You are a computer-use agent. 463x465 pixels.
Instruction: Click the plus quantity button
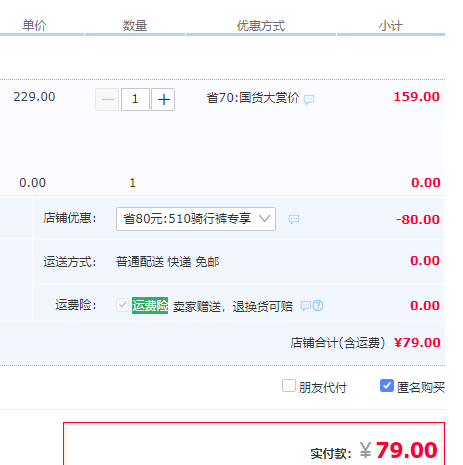coord(163,99)
